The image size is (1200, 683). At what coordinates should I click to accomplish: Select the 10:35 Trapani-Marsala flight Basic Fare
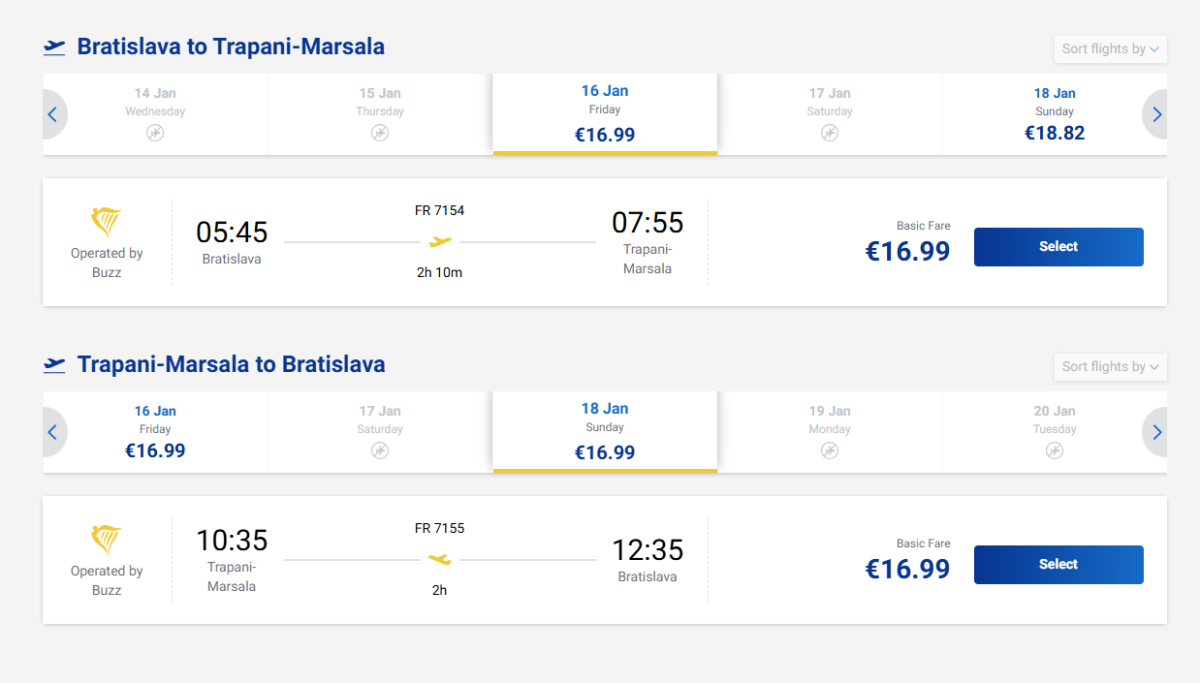point(1058,565)
